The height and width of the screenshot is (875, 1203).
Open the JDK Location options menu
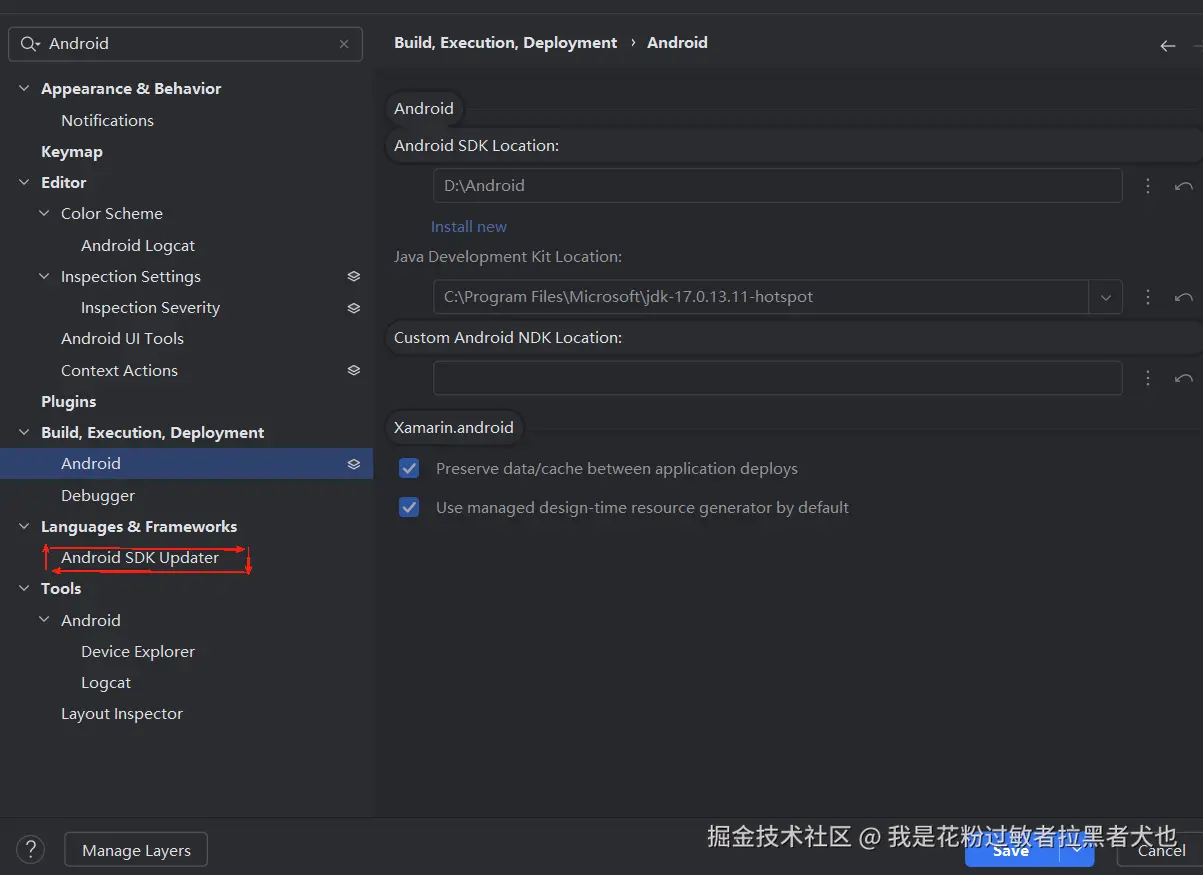pos(1148,297)
